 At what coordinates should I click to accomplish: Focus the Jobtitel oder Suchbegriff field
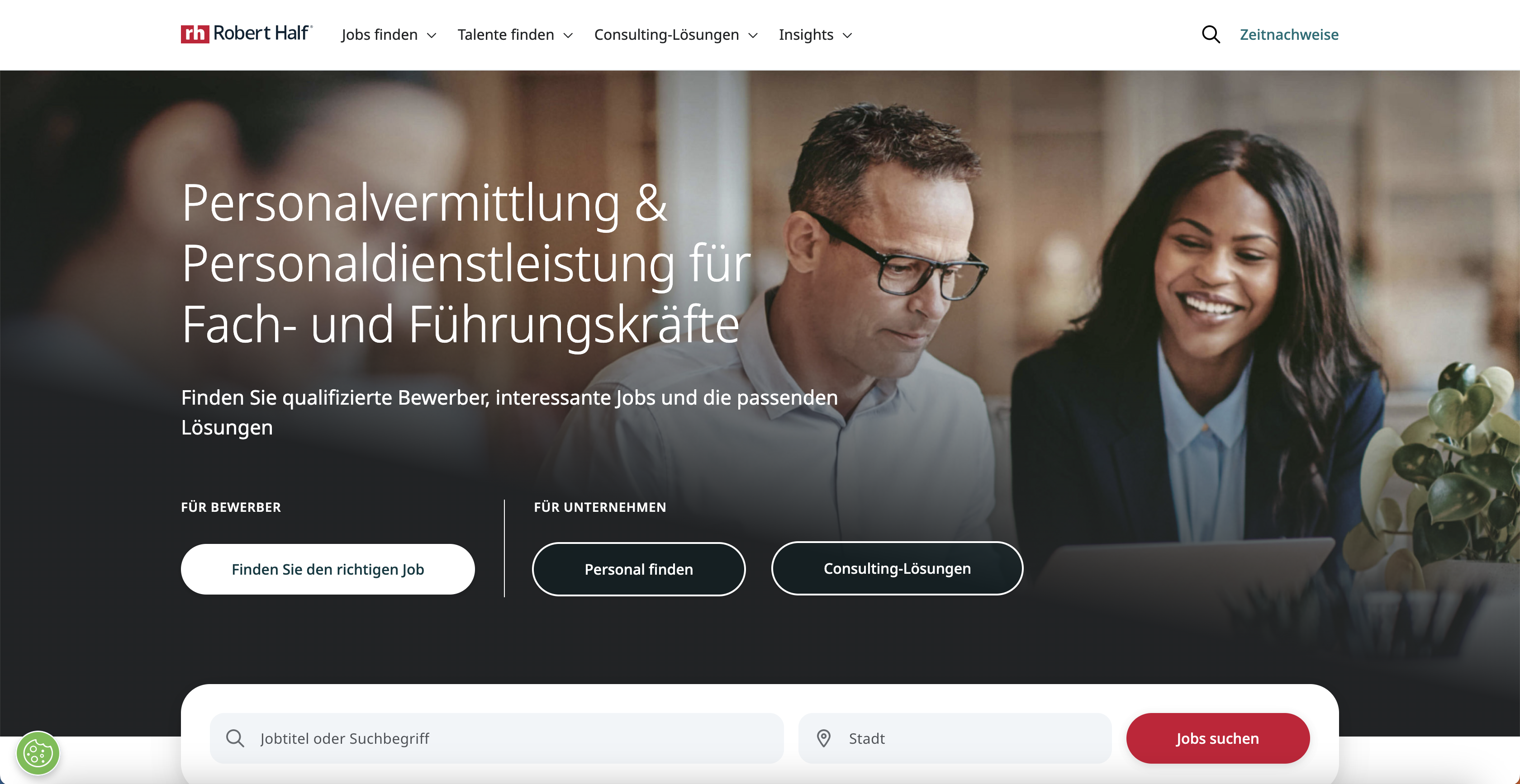(496, 738)
